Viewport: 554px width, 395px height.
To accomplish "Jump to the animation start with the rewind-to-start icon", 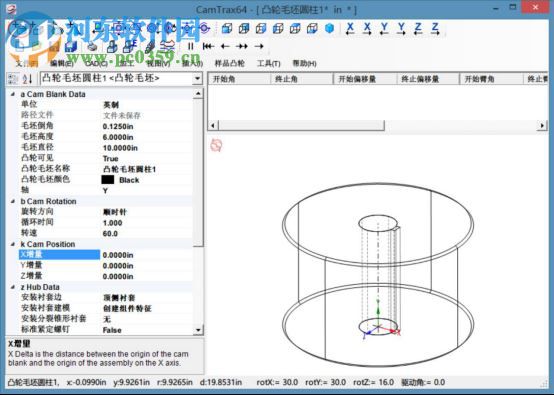I will 208,46.
